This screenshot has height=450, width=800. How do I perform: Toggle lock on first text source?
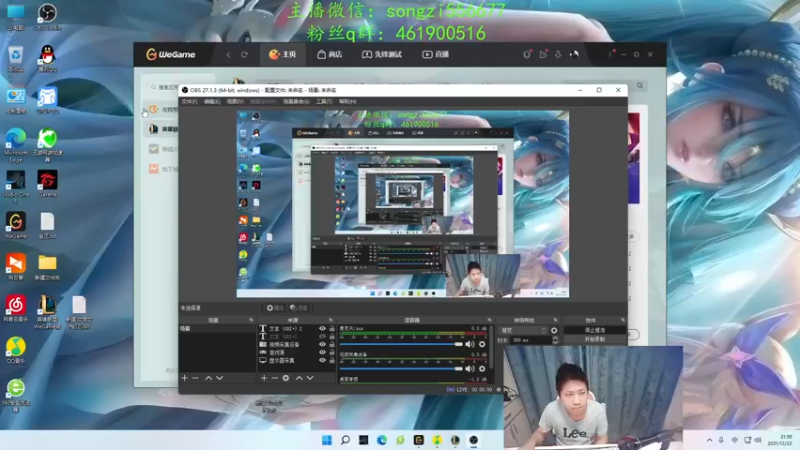click(332, 329)
